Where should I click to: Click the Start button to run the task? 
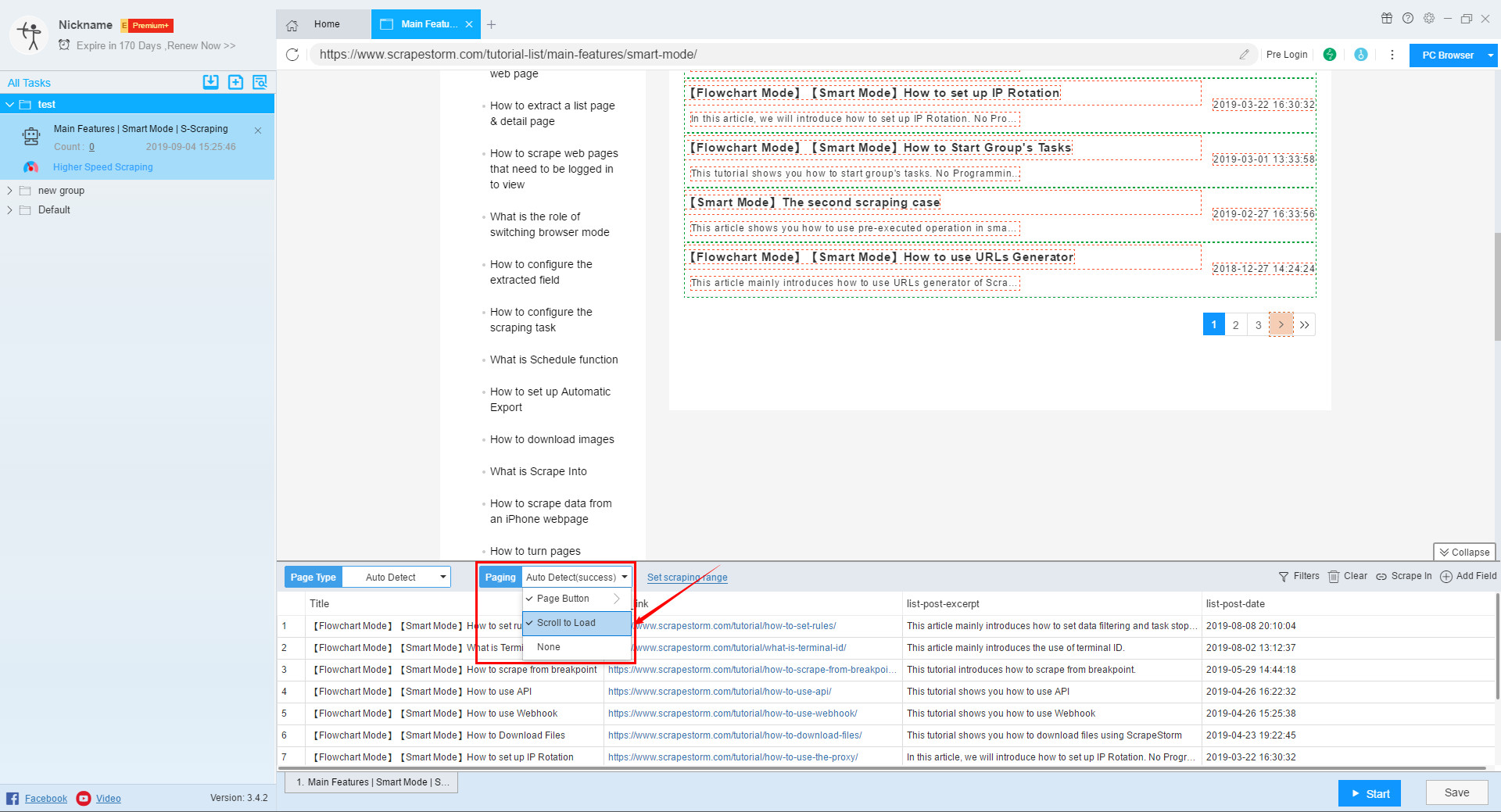(1369, 792)
